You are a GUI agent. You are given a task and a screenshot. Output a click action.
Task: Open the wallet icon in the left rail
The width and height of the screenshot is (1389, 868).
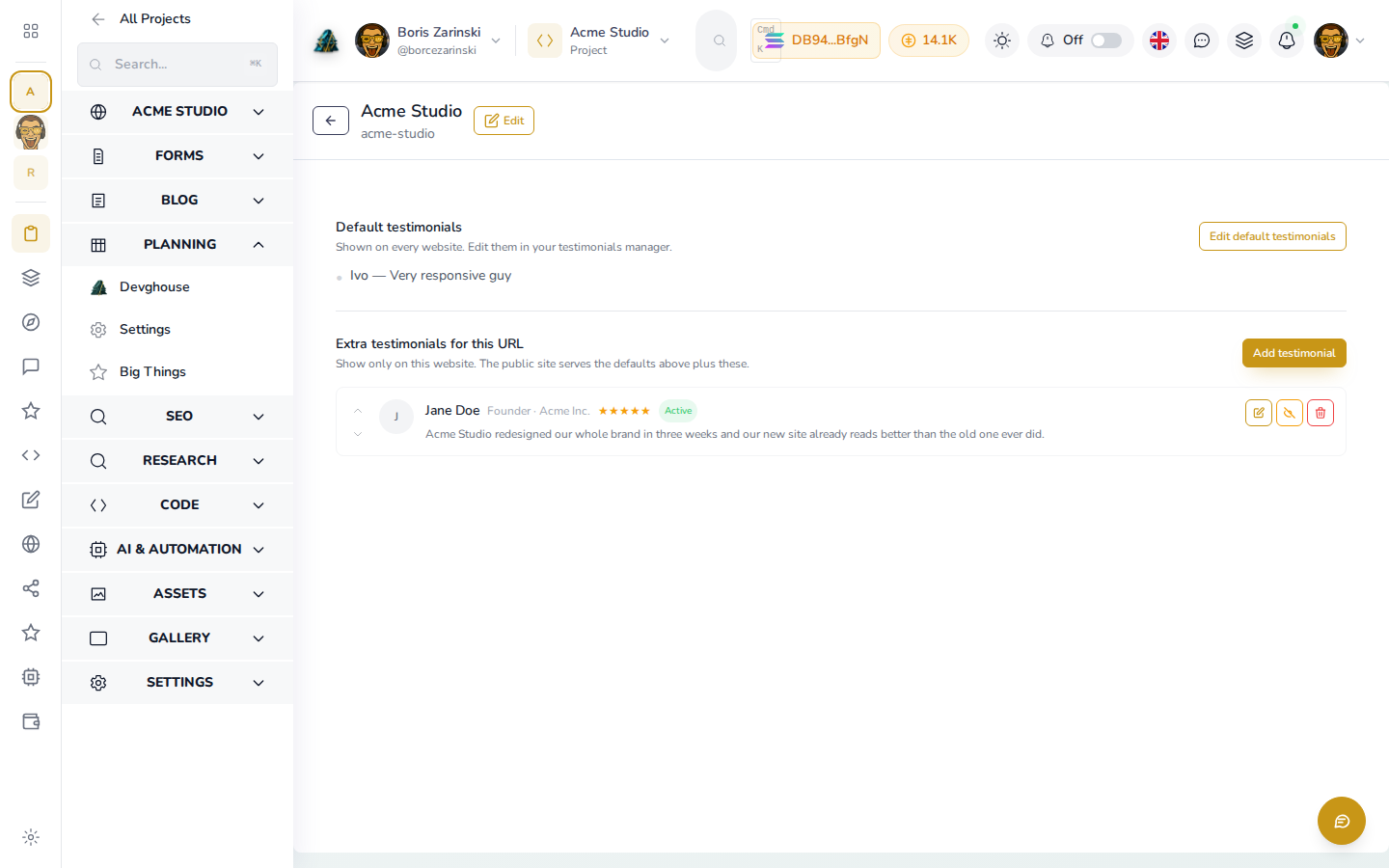tap(31, 721)
